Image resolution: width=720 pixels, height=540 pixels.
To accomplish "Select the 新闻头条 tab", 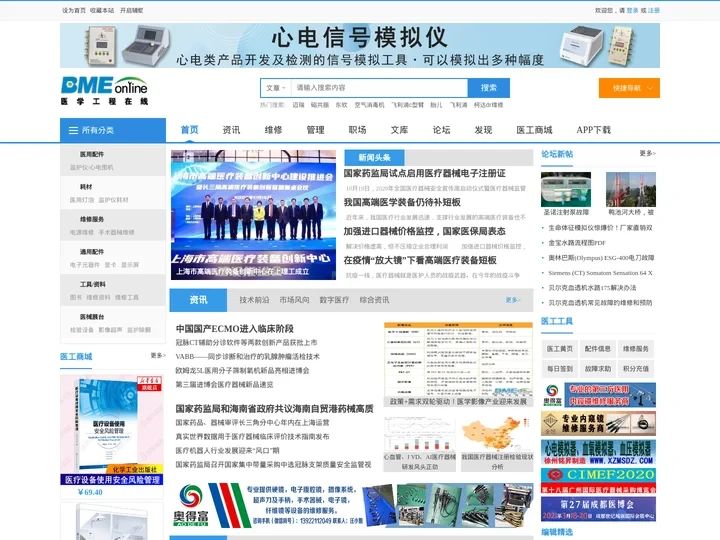I will point(374,158).
